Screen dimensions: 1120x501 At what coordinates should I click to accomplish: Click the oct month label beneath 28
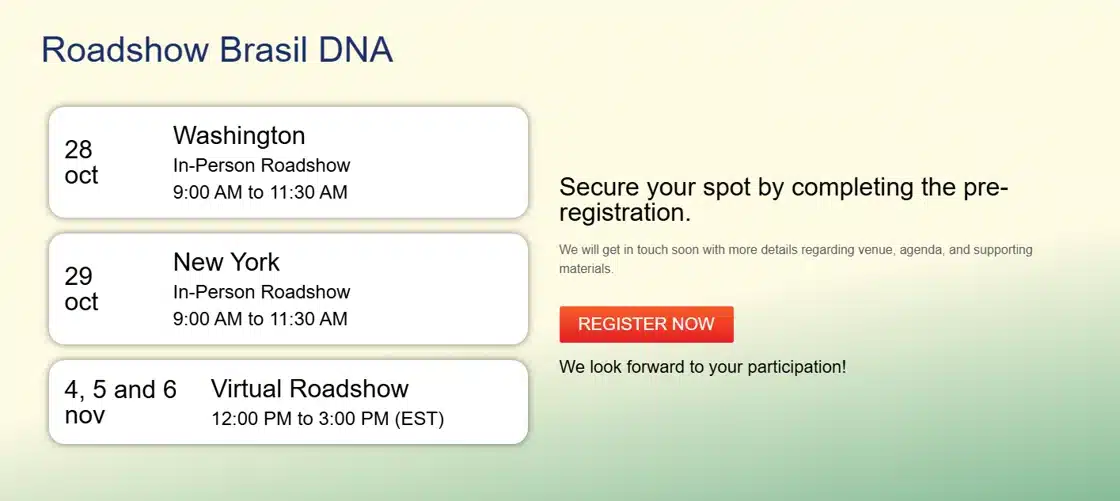(x=81, y=175)
